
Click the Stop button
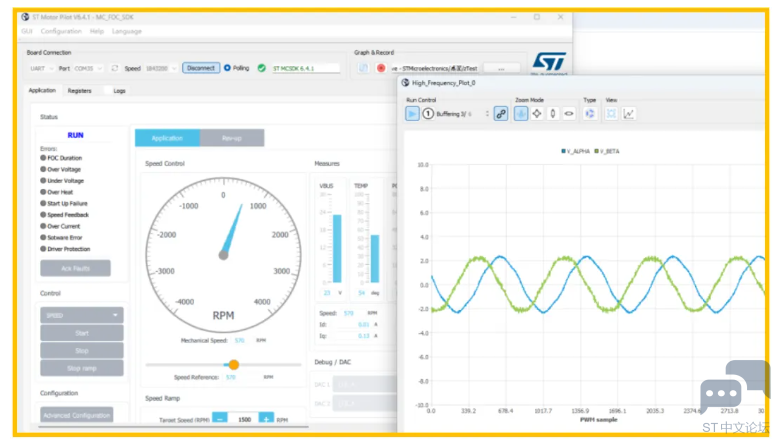pos(82,351)
